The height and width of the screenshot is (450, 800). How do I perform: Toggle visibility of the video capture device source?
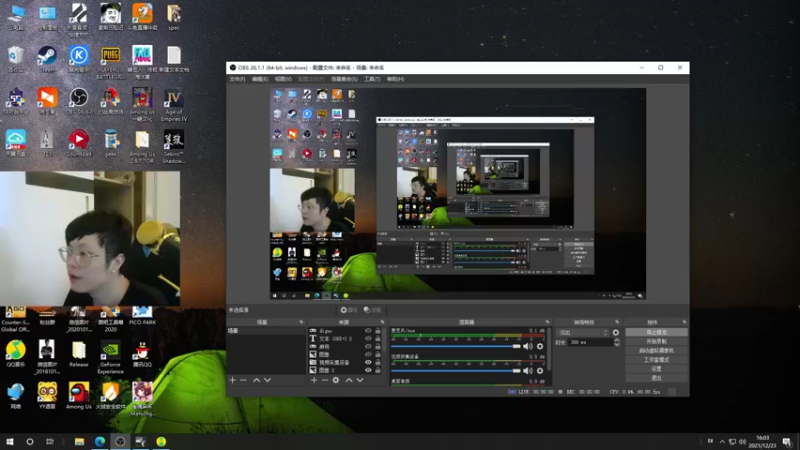coord(368,362)
